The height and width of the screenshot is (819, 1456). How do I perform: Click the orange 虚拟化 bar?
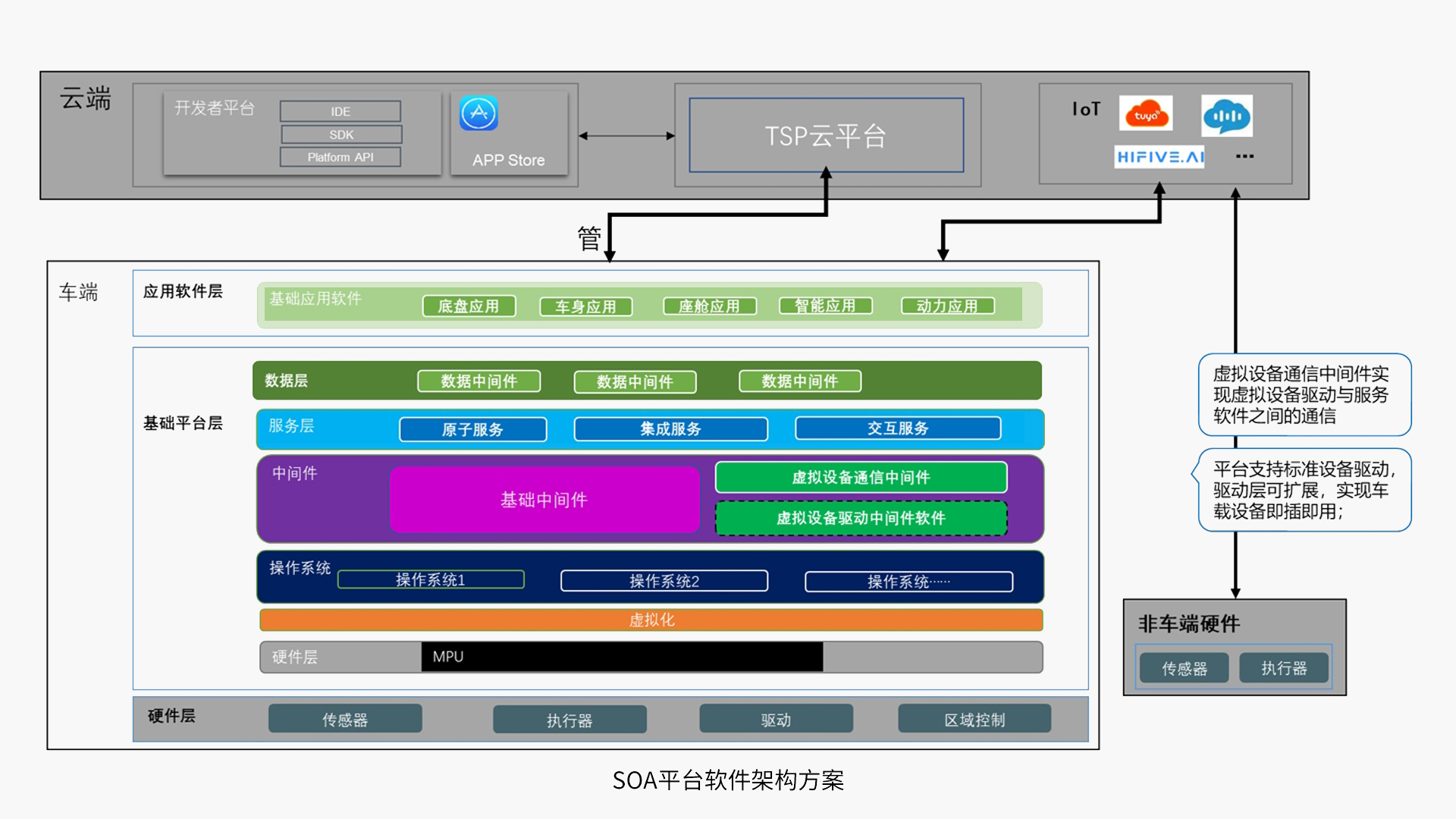[651, 620]
